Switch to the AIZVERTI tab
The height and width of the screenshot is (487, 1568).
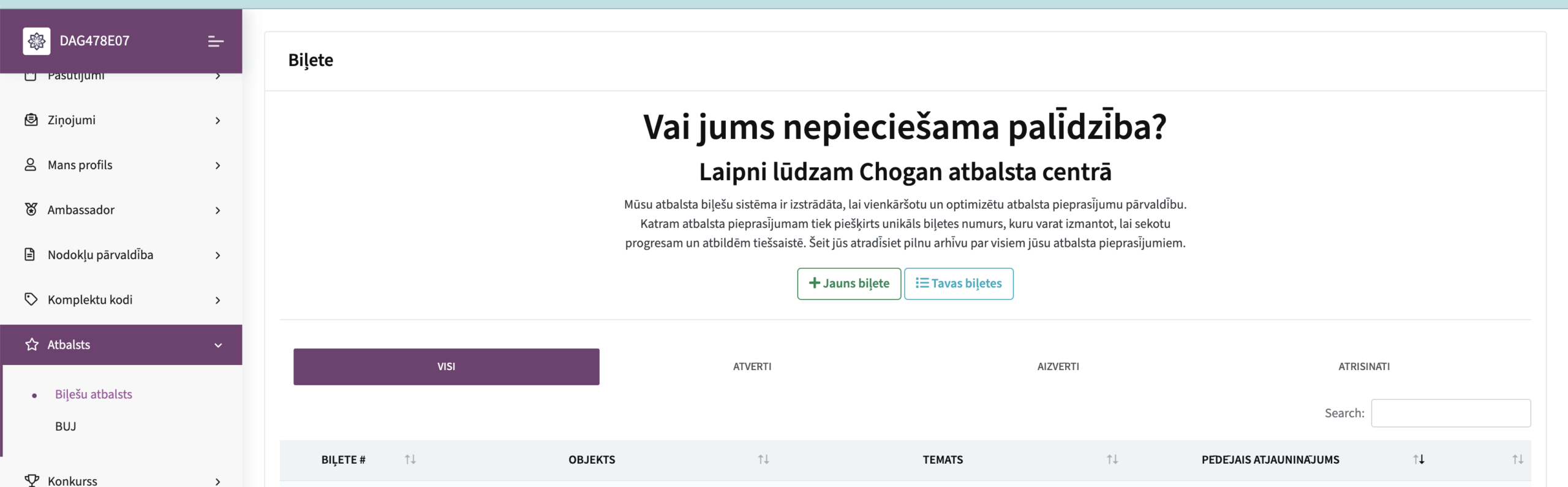[1058, 366]
